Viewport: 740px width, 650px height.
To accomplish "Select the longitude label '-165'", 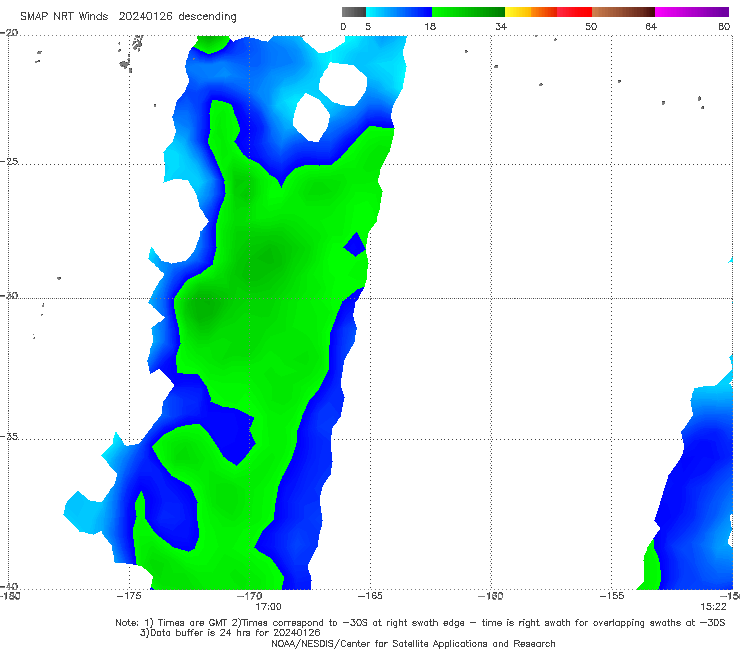I will 370,596.
